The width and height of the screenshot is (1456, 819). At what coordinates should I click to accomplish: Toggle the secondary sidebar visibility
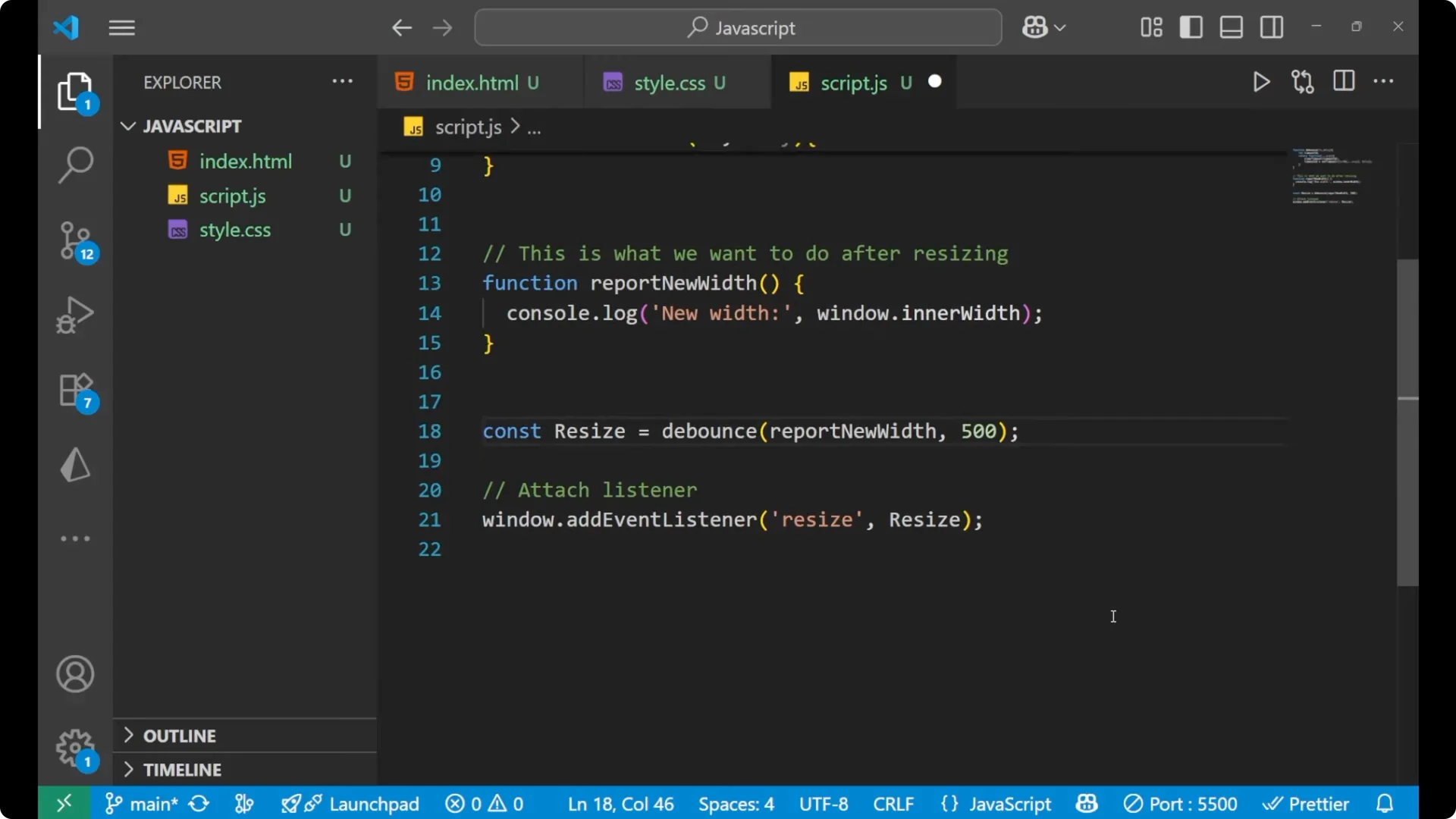pyautogui.click(x=1271, y=27)
